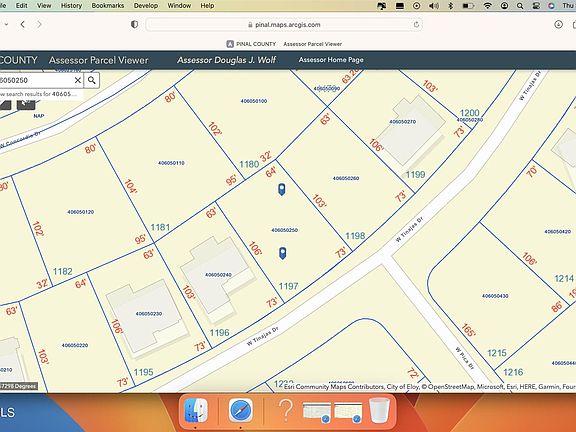Click parcel label 406050270

click(x=403, y=122)
